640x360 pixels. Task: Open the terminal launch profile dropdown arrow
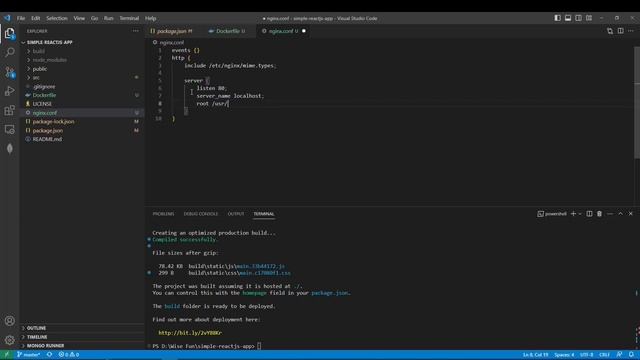[580, 213]
